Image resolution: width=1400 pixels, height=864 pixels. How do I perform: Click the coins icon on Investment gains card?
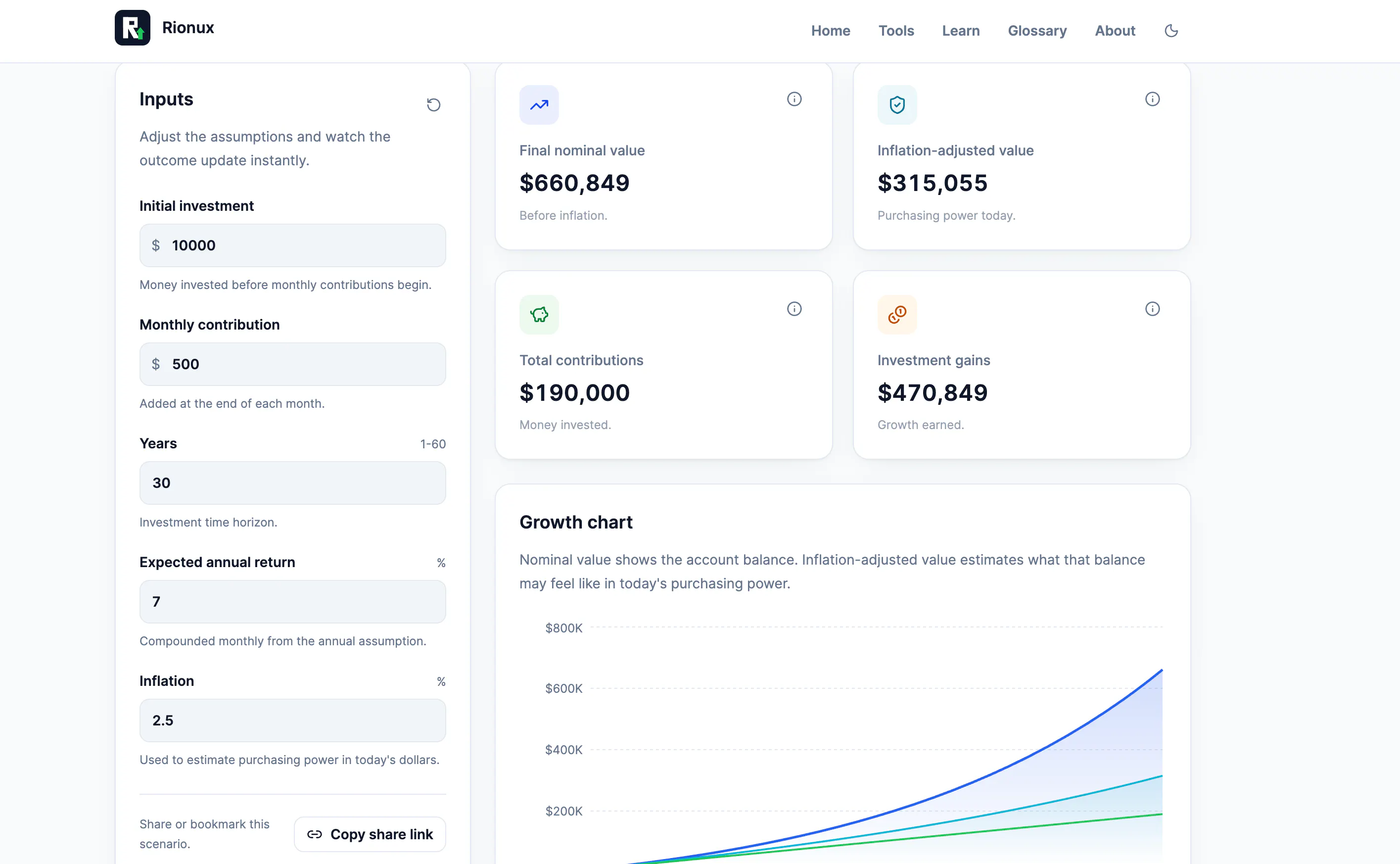(x=897, y=314)
